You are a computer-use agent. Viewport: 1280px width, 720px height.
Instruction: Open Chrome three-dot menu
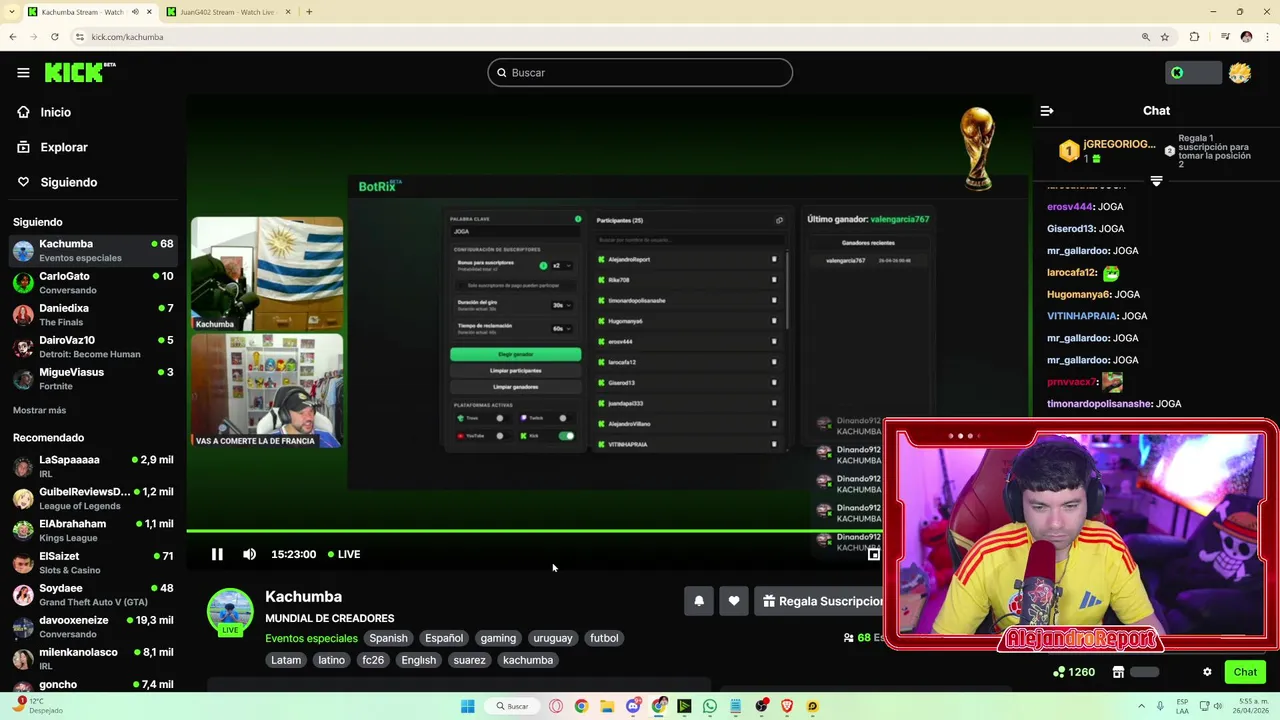click(x=1267, y=37)
